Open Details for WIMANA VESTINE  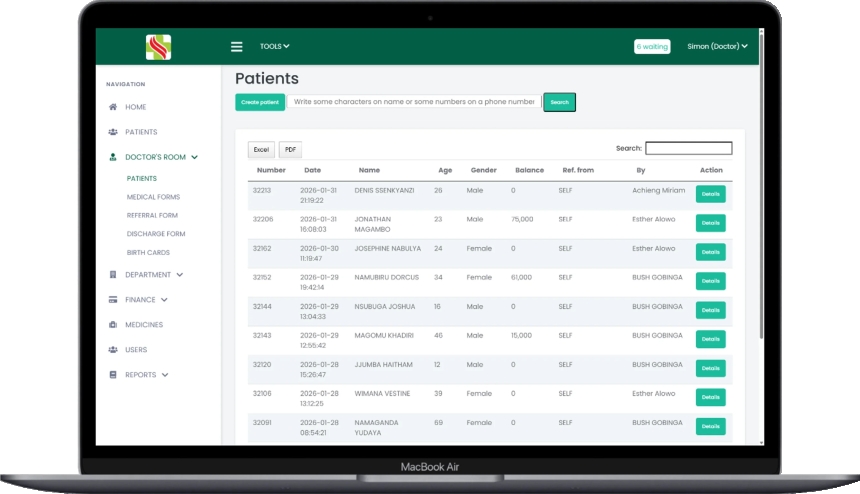pos(710,398)
